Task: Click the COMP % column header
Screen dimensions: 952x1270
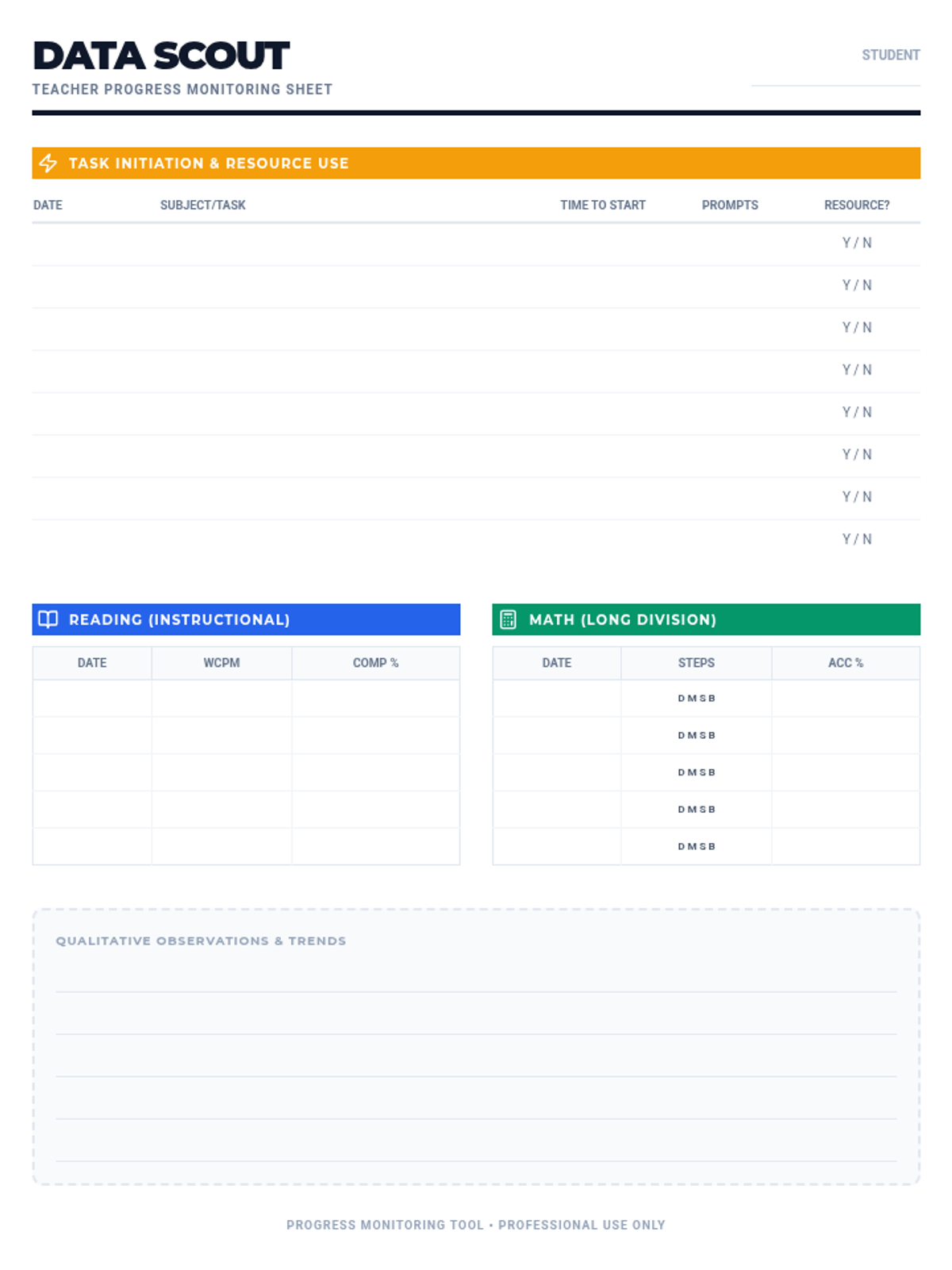Action: coord(375,663)
